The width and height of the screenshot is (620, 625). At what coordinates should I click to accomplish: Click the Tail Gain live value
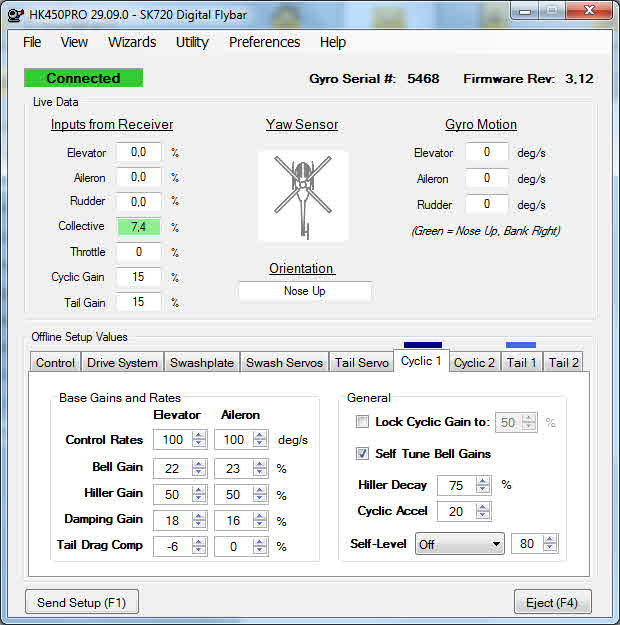139,302
